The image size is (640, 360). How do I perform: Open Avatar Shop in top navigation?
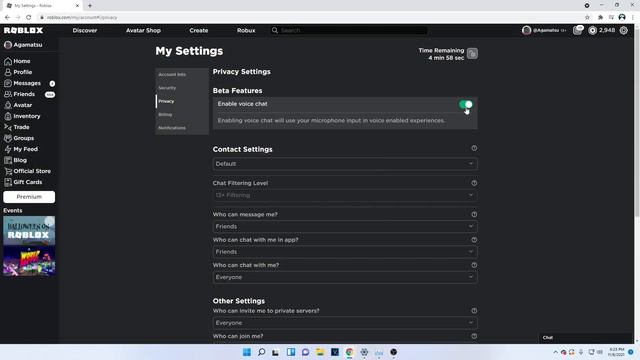coord(143,30)
